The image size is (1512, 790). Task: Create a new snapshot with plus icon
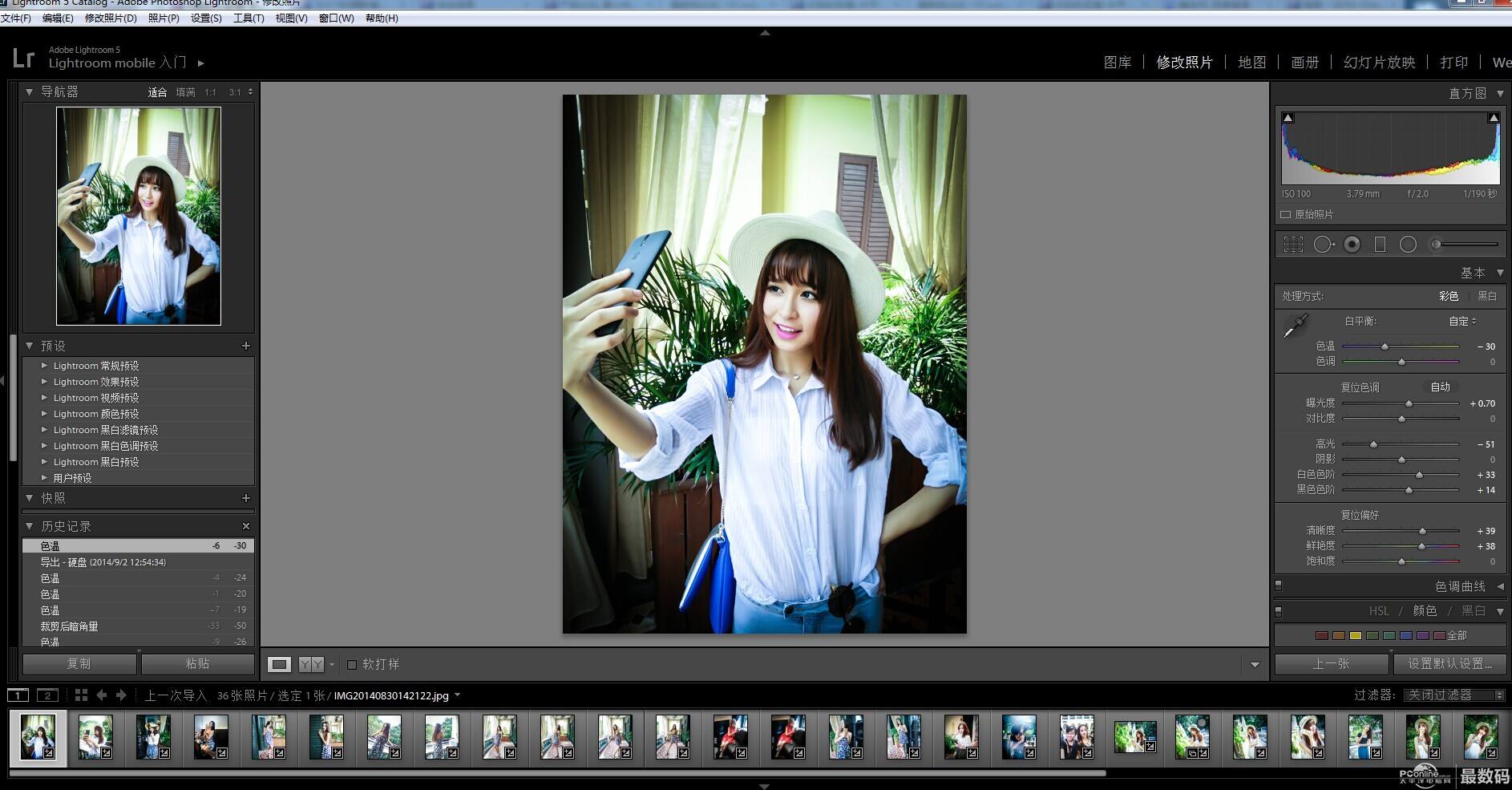(x=246, y=498)
